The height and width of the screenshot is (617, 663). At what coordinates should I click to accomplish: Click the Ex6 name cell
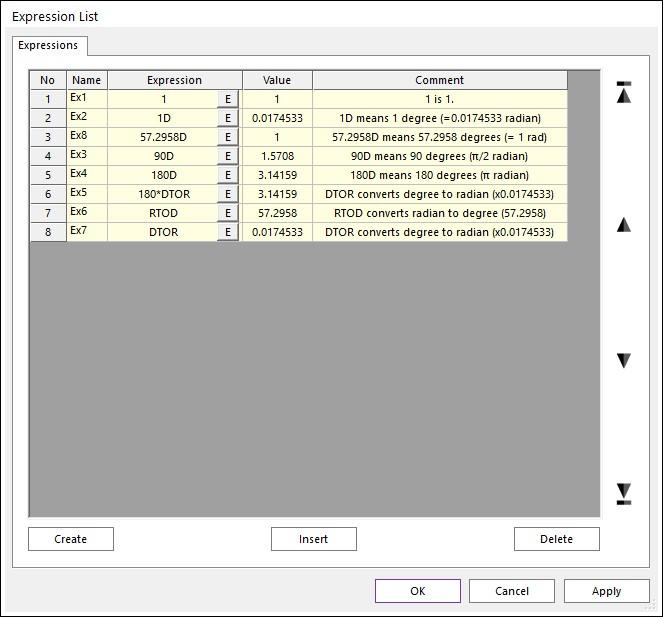(87, 214)
